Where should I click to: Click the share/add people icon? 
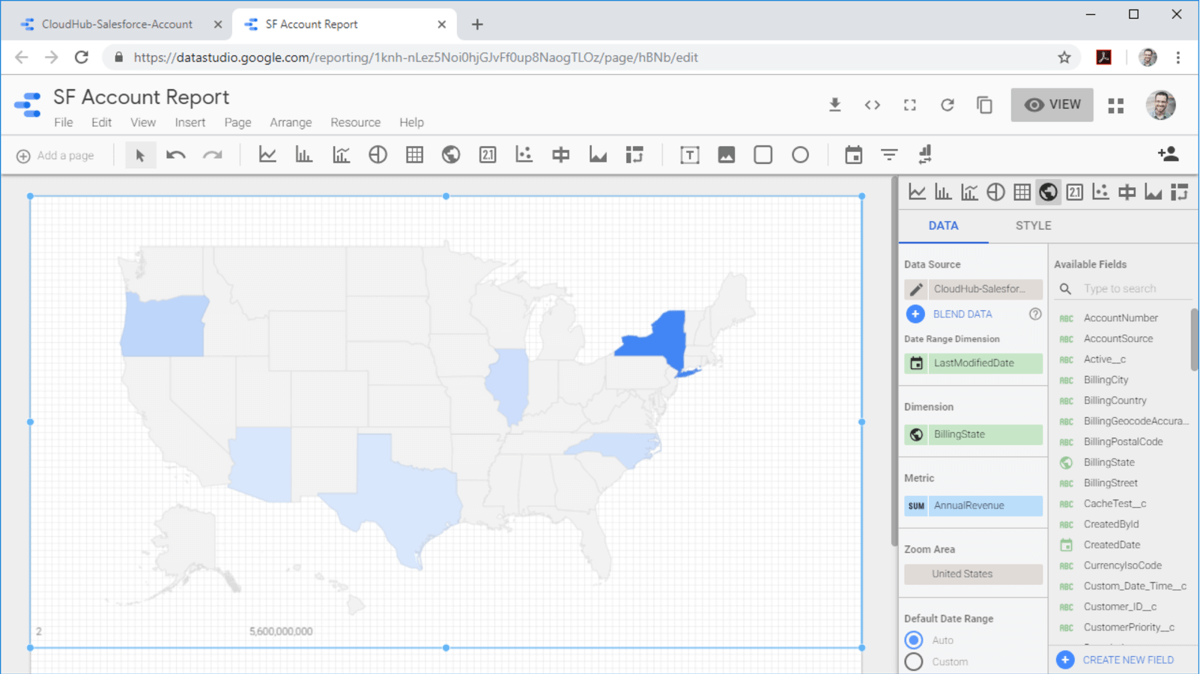coord(1167,154)
